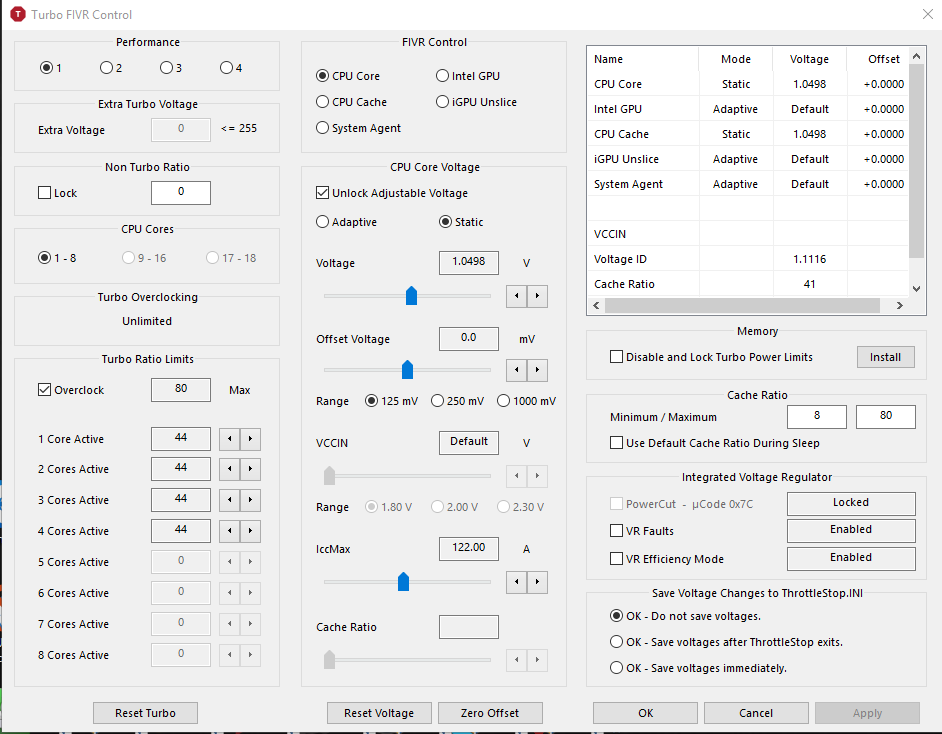Increase IccMax with the right arrow
The width and height of the screenshot is (942, 734).
[x=538, y=581]
